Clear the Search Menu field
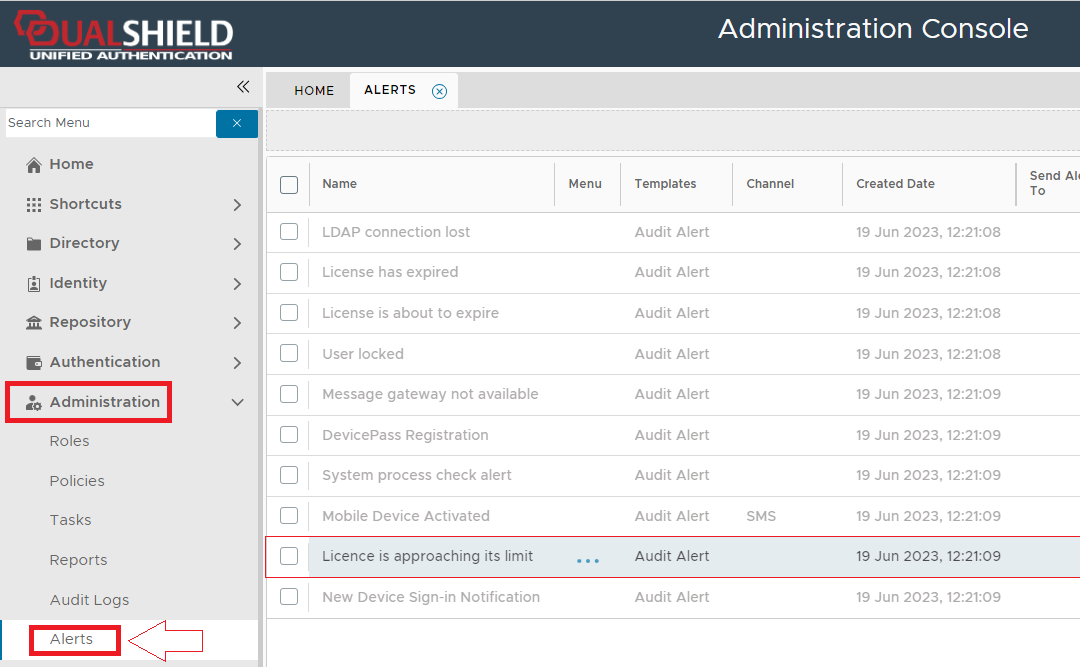Image resolution: width=1080 pixels, height=667 pixels. 237,123
